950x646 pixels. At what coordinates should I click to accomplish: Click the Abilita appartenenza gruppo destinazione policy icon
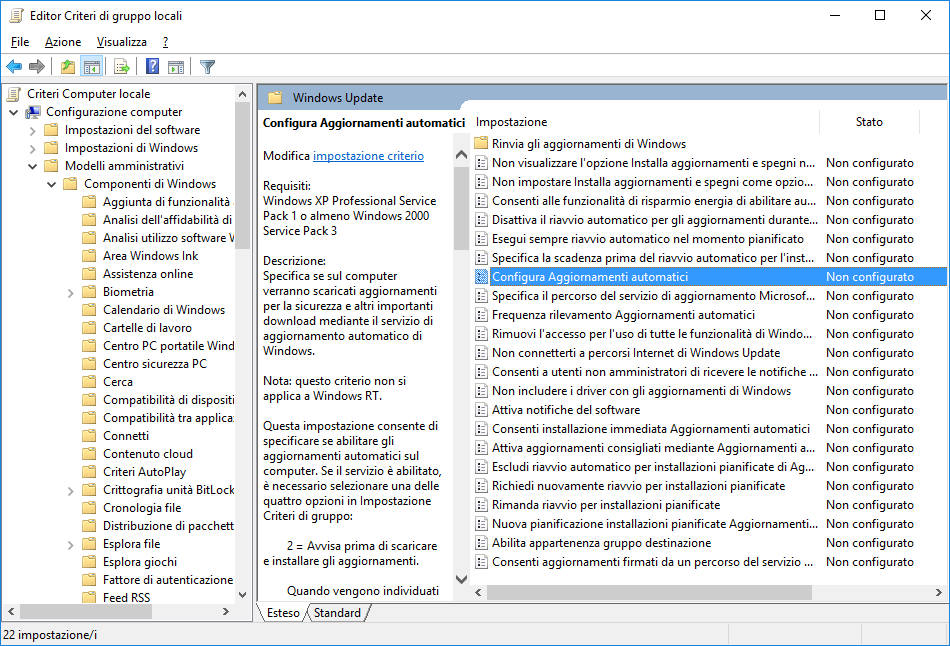click(481, 543)
